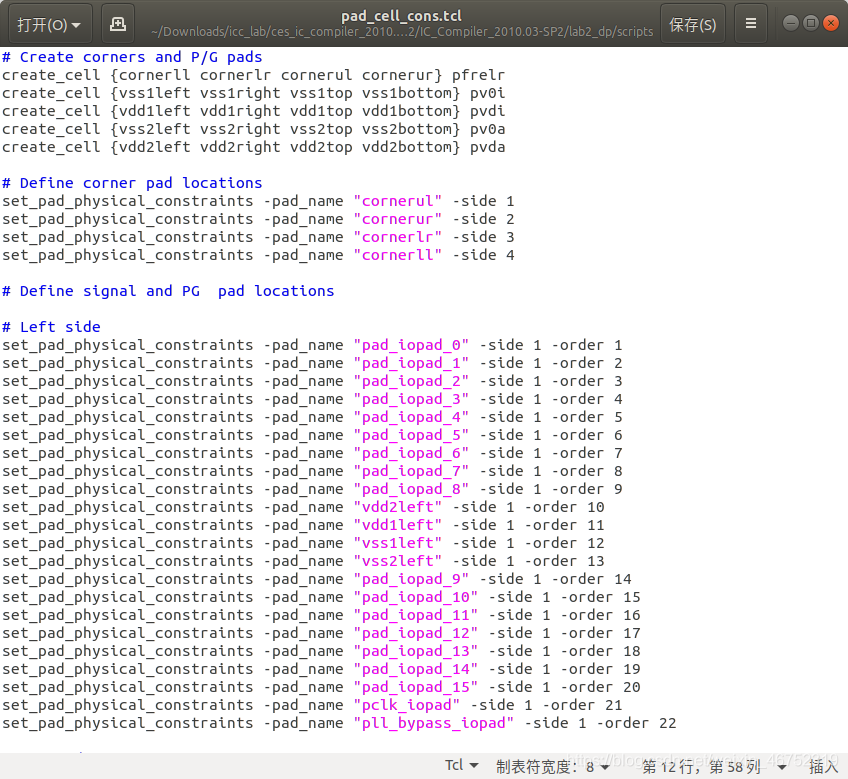
Task: Click the string "pad_iopad_14"
Action: tap(415, 669)
